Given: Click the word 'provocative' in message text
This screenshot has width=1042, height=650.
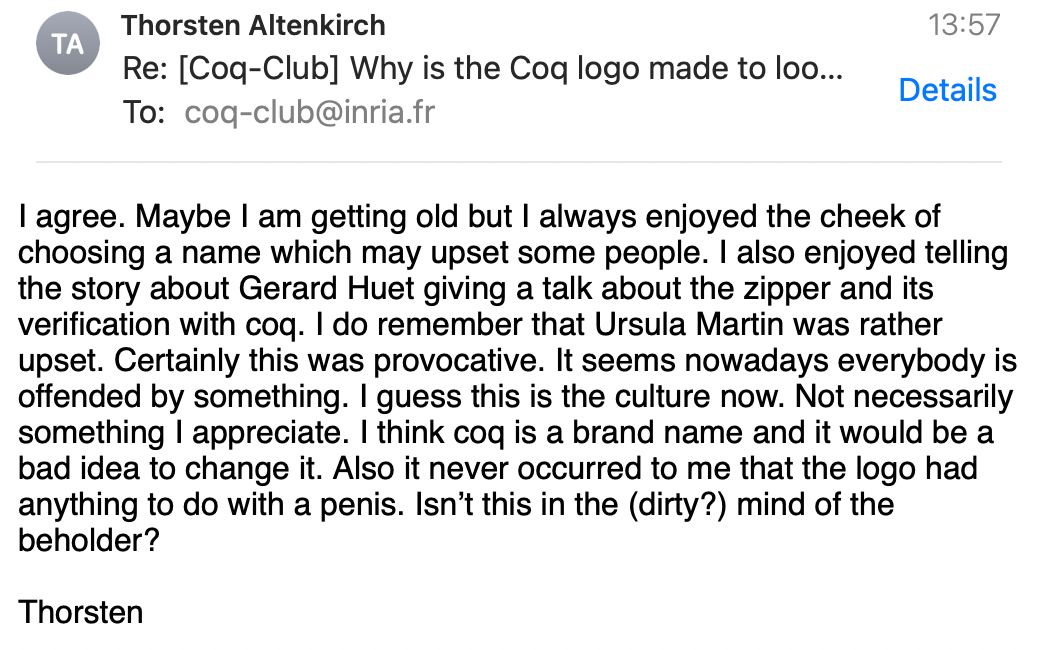Looking at the screenshot, I should tap(455, 361).
